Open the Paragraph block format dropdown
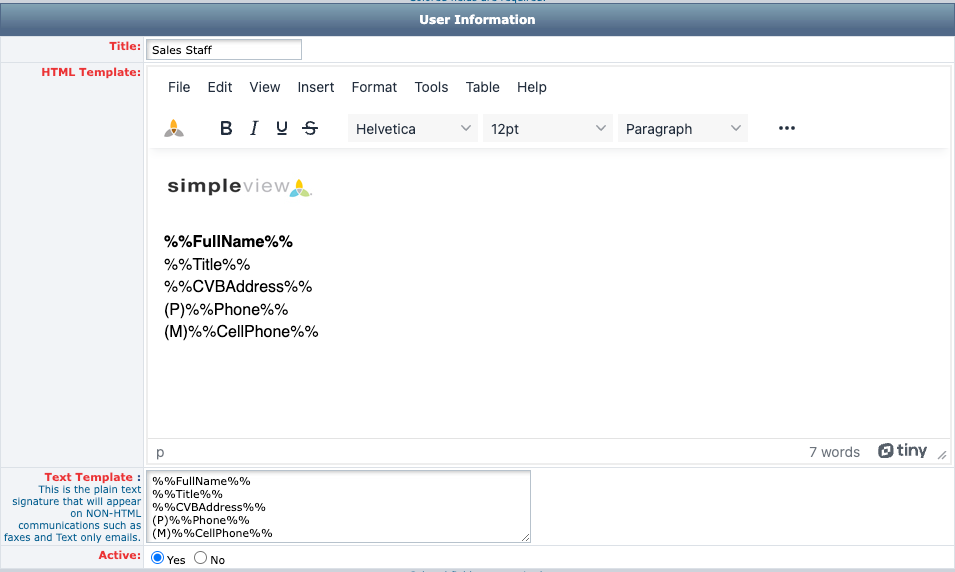 click(683, 129)
